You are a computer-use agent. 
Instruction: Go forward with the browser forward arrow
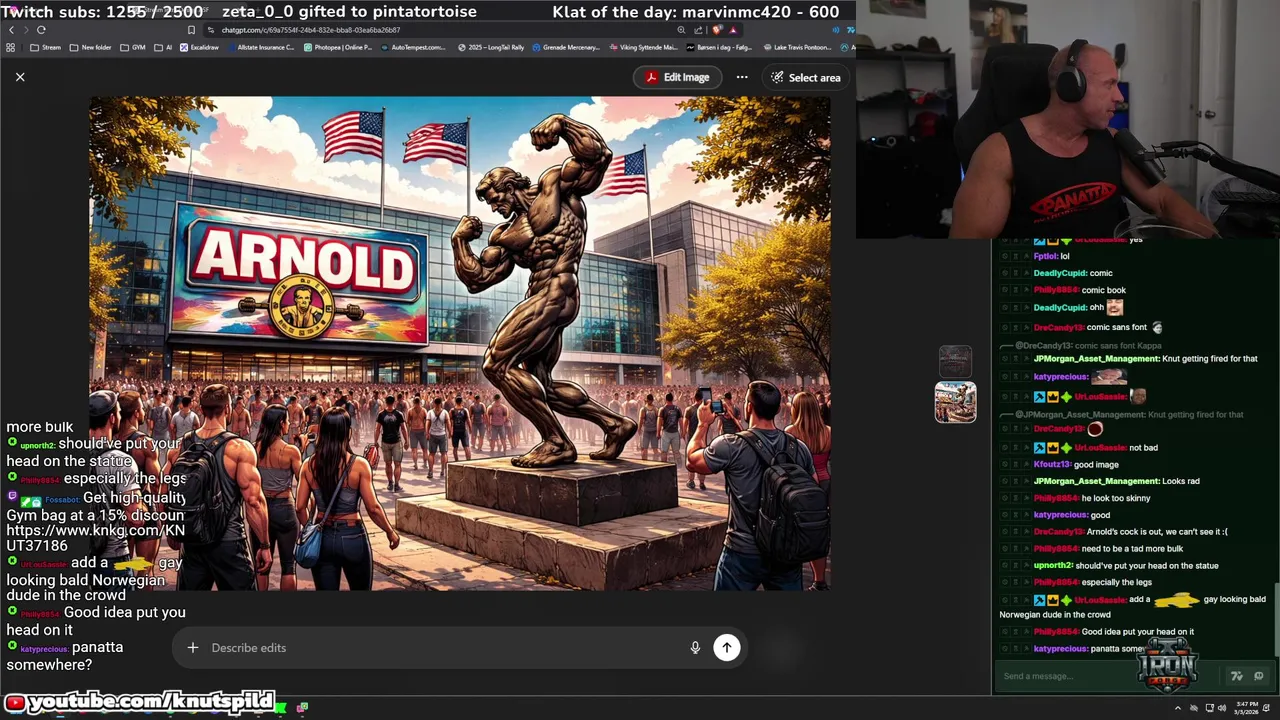pos(26,30)
